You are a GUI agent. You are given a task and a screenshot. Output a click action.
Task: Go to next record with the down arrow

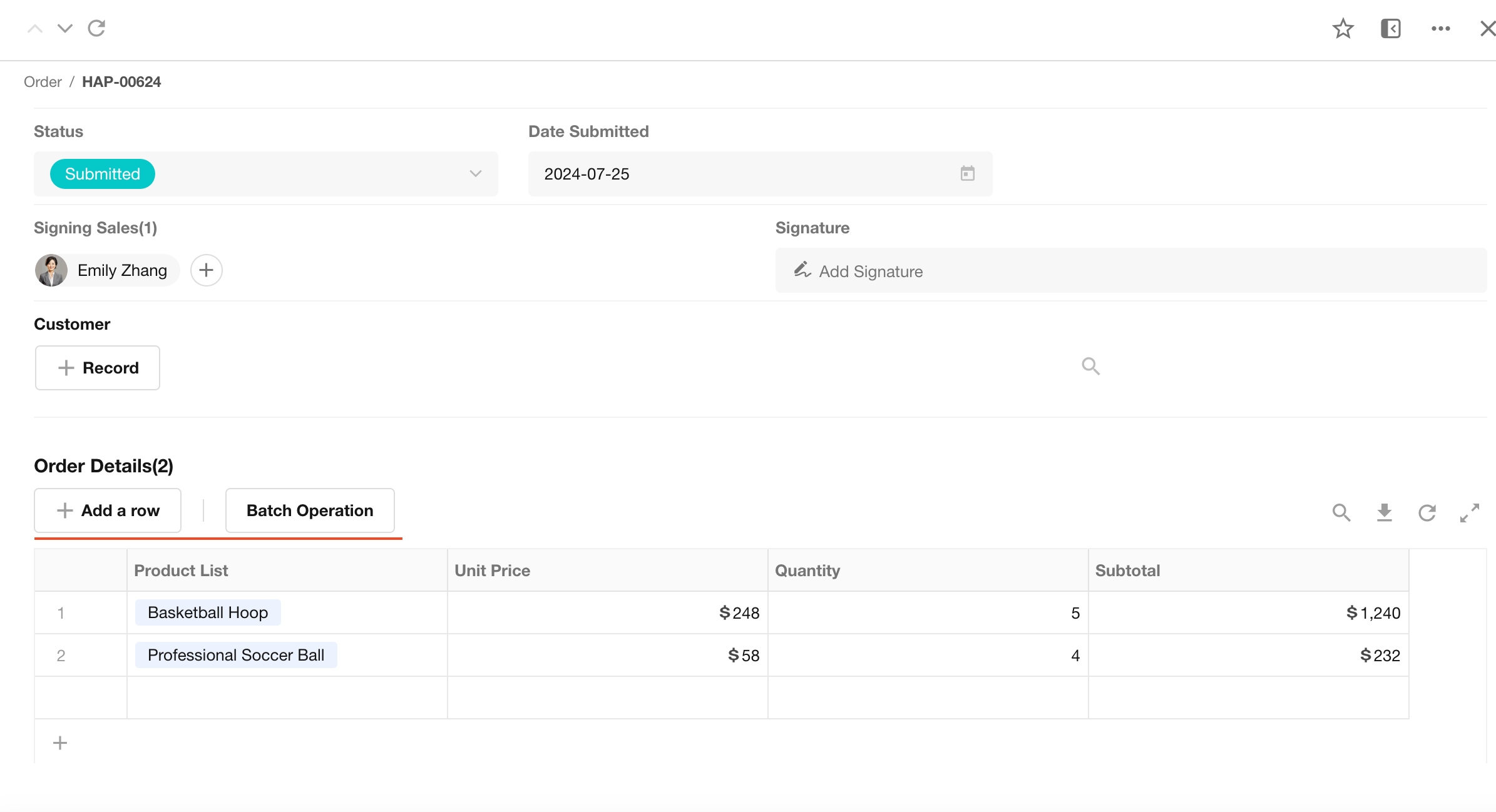tap(65, 29)
